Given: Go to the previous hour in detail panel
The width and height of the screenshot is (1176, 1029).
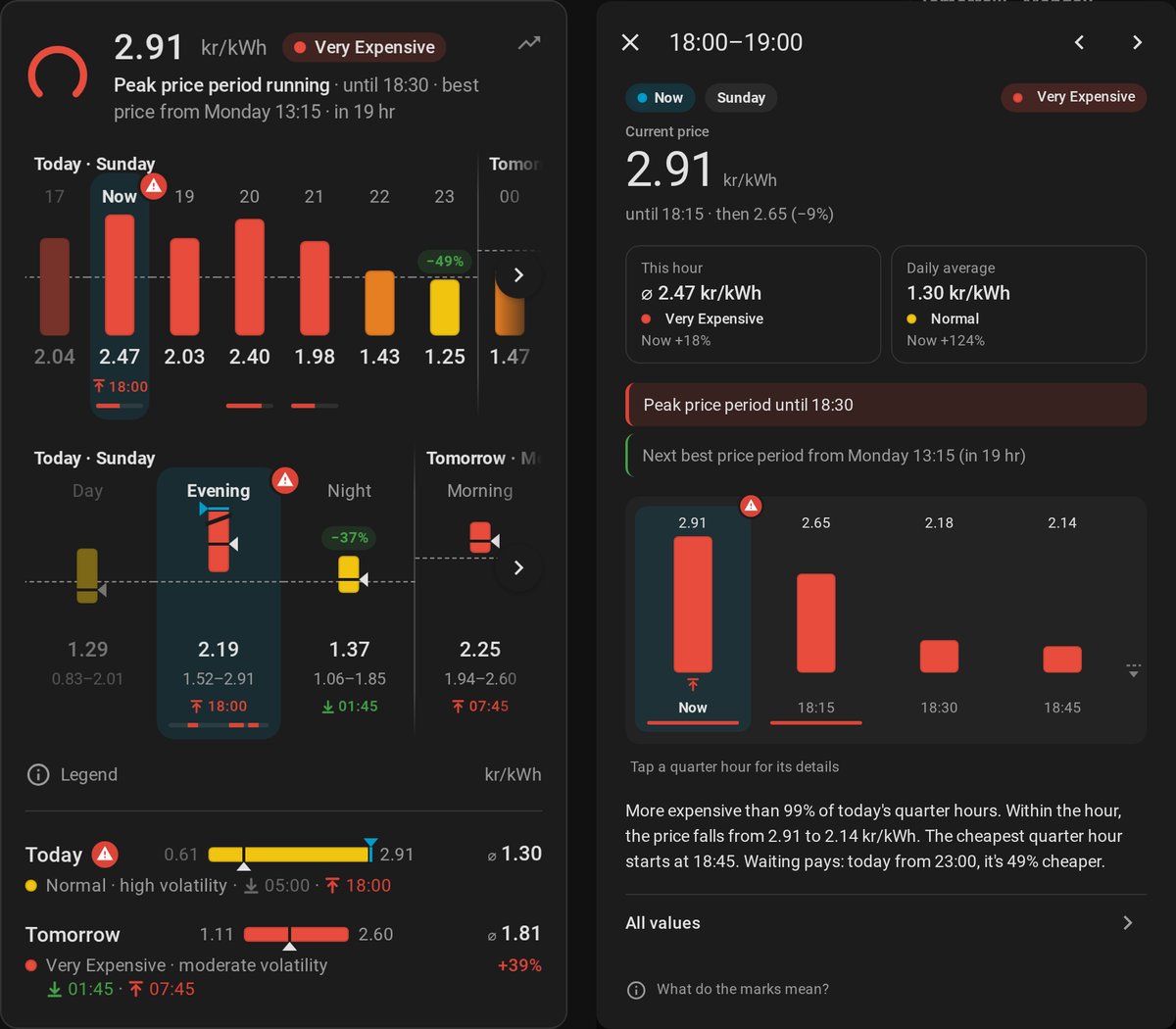Looking at the screenshot, I should (1079, 42).
